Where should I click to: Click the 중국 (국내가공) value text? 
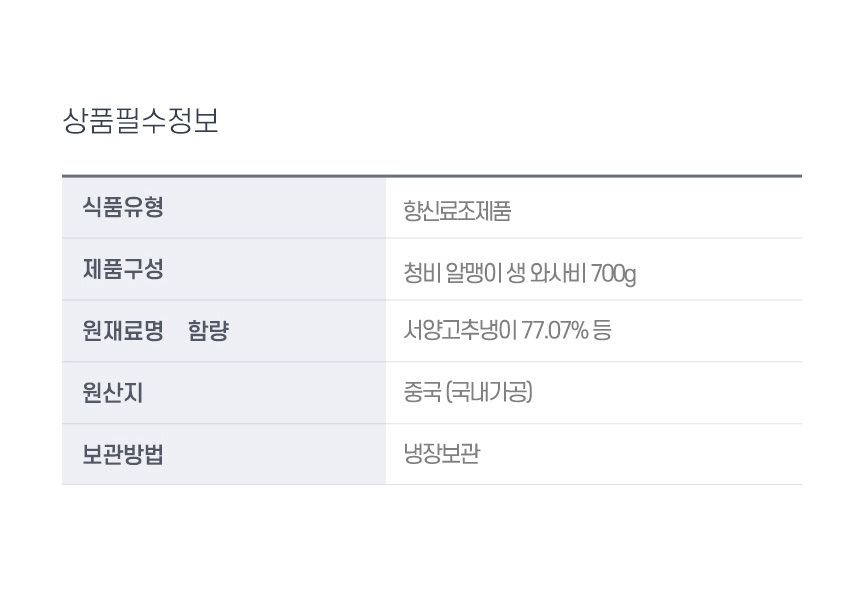pos(468,392)
